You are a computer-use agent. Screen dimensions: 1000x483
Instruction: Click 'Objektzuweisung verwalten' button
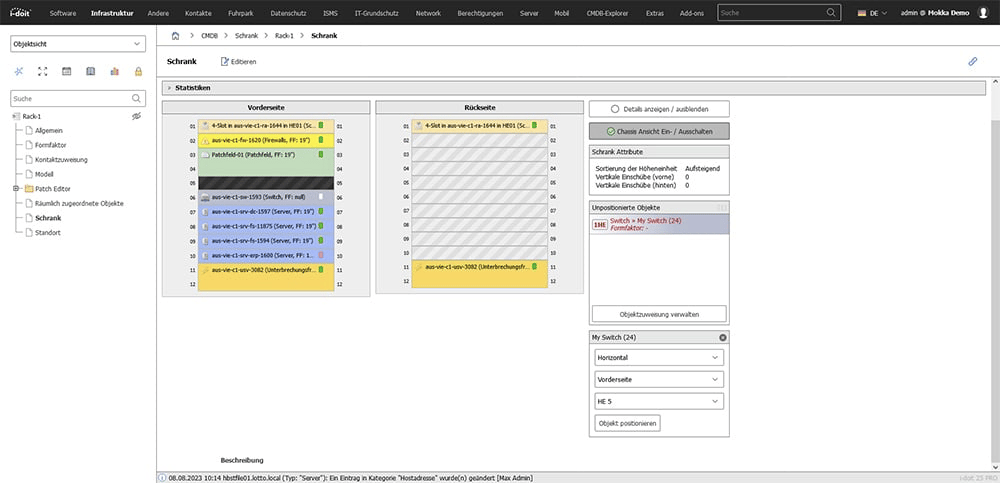pos(659,314)
